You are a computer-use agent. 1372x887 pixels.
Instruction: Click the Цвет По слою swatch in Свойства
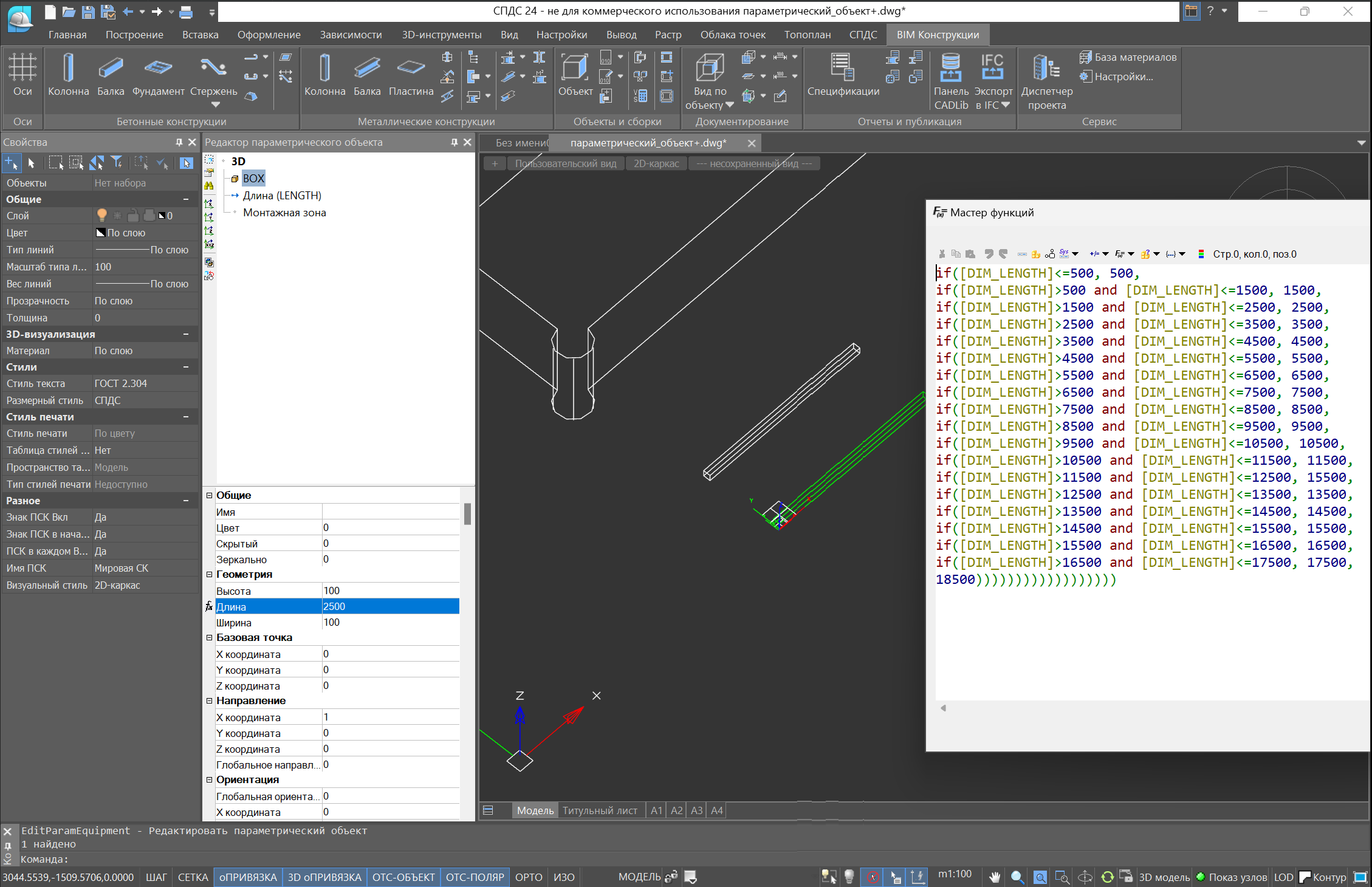pos(101,233)
